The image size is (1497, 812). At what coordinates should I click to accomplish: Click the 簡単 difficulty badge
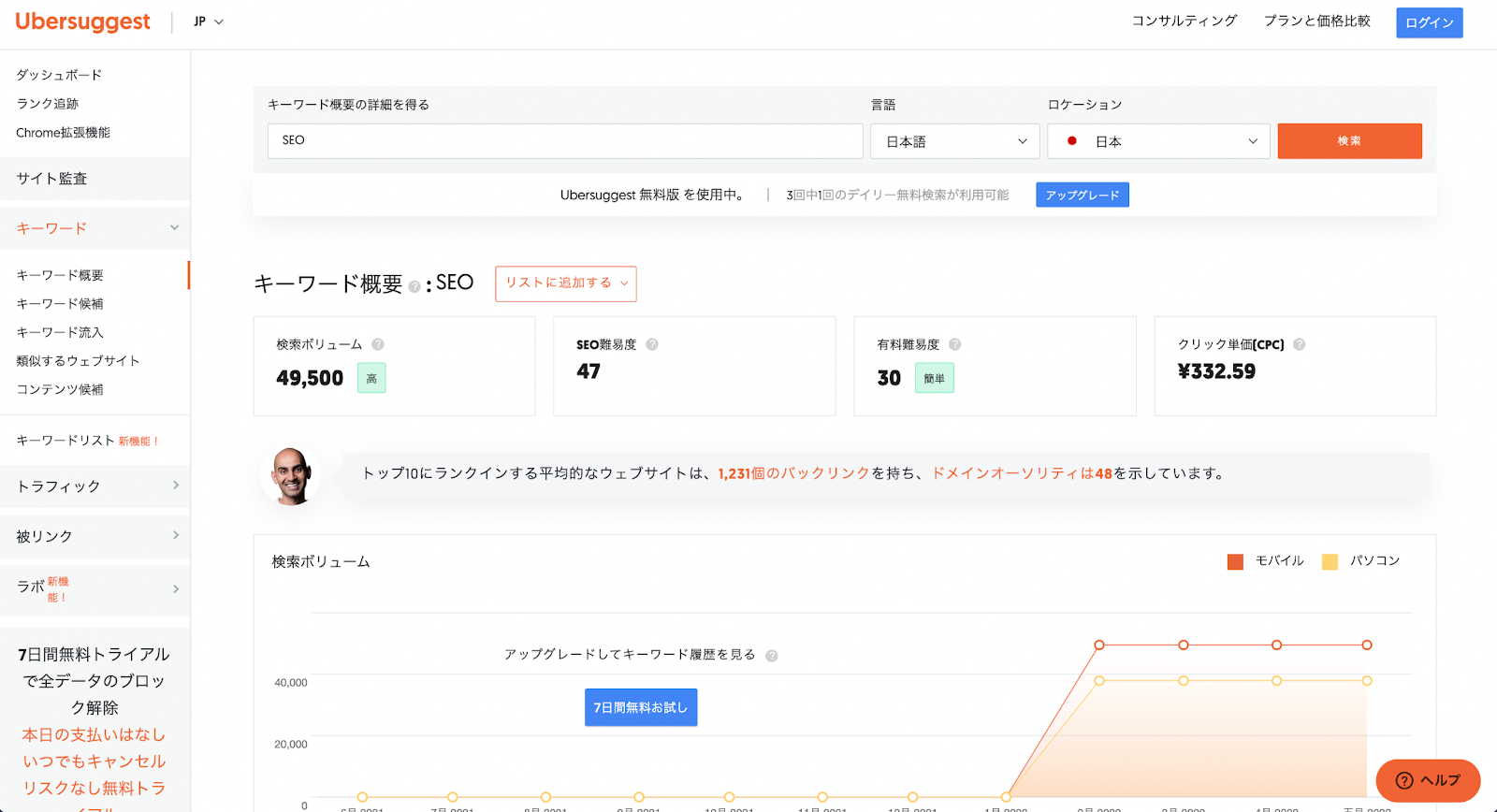(x=935, y=378)
